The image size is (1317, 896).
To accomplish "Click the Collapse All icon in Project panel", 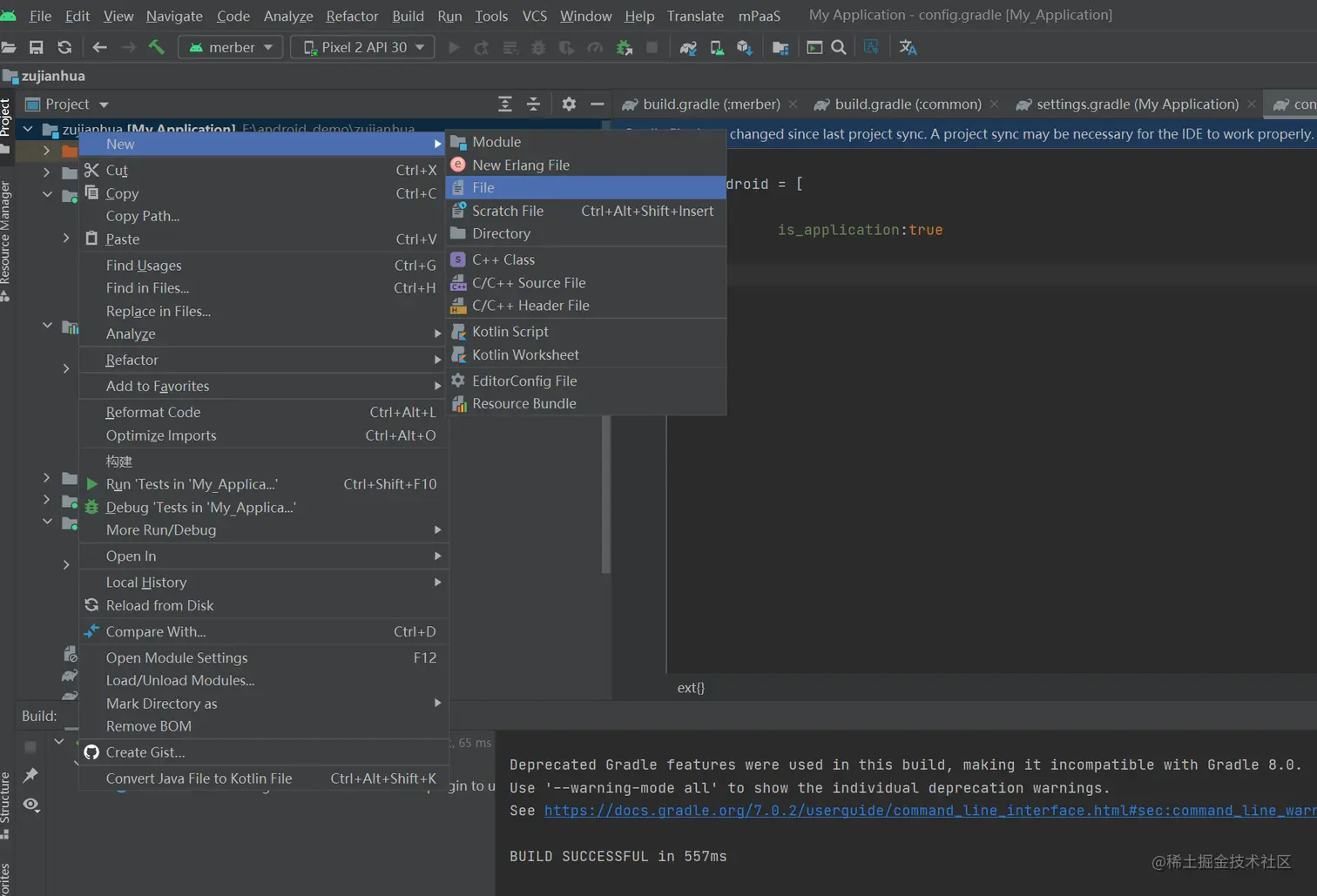I will pos(533,104).
